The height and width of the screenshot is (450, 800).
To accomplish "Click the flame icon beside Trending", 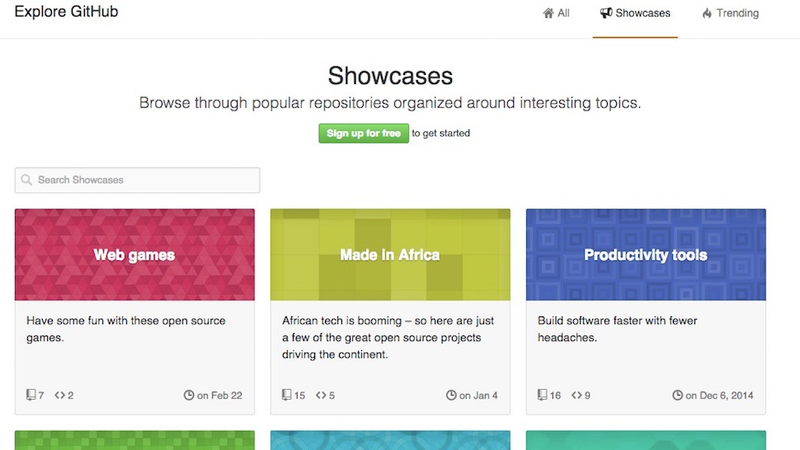I will pos(707,13).
